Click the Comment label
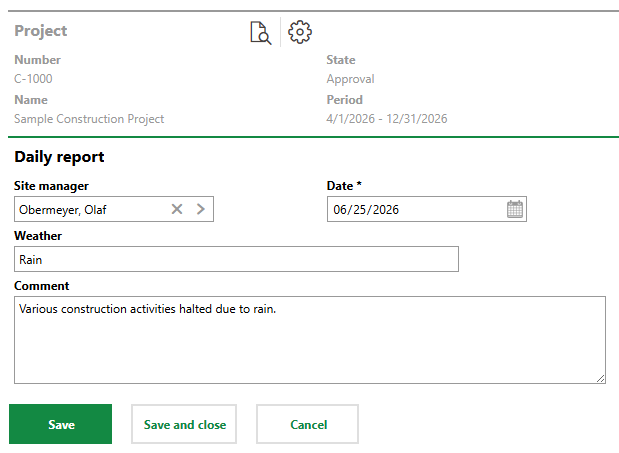Image resolution: width=619 pixels, height=453 pixels. tap(41, 286)
